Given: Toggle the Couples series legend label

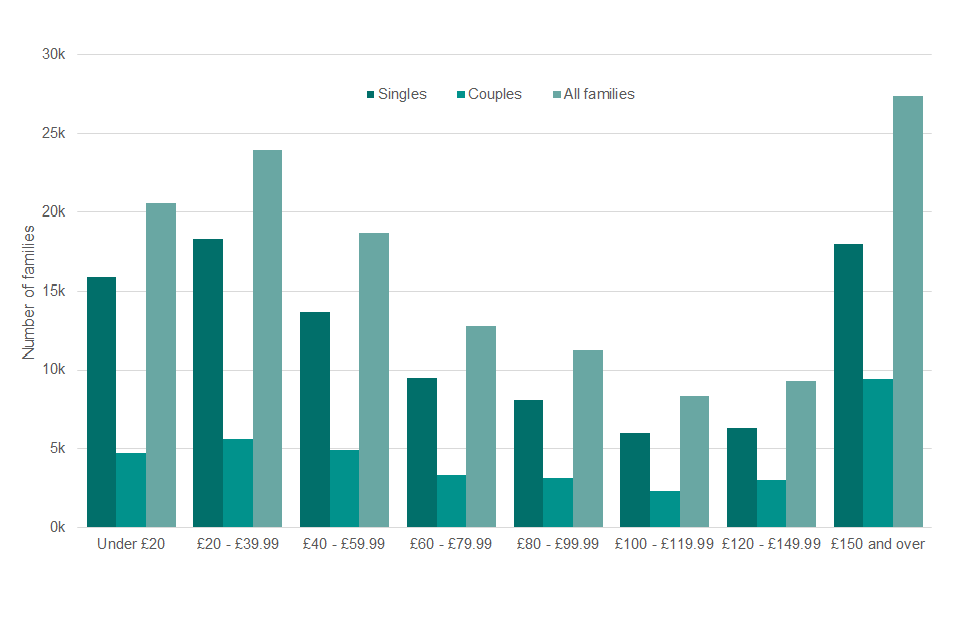Looking at the screenshot, I should [495, 94].
